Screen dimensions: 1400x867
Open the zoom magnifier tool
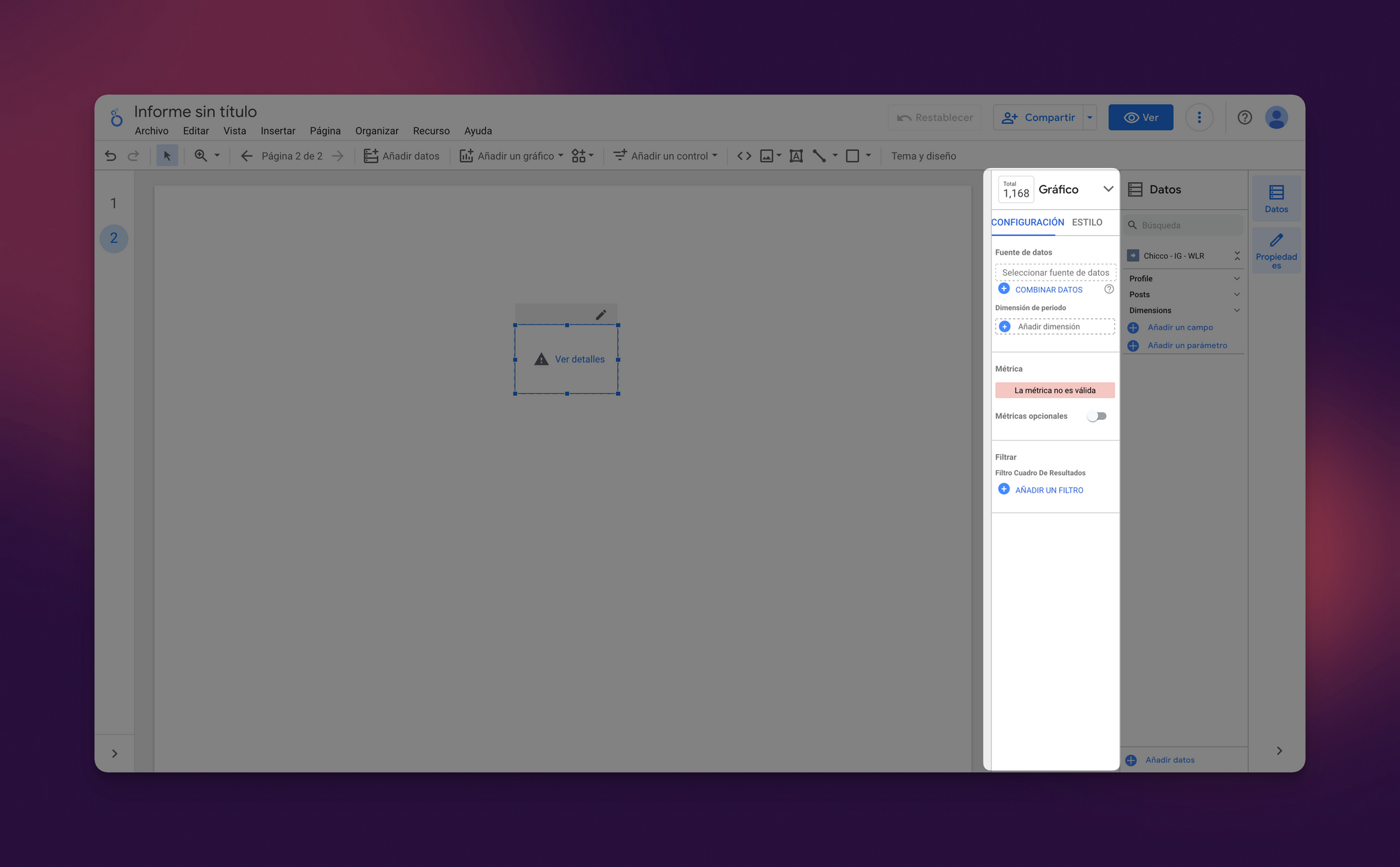coord(201,156)
